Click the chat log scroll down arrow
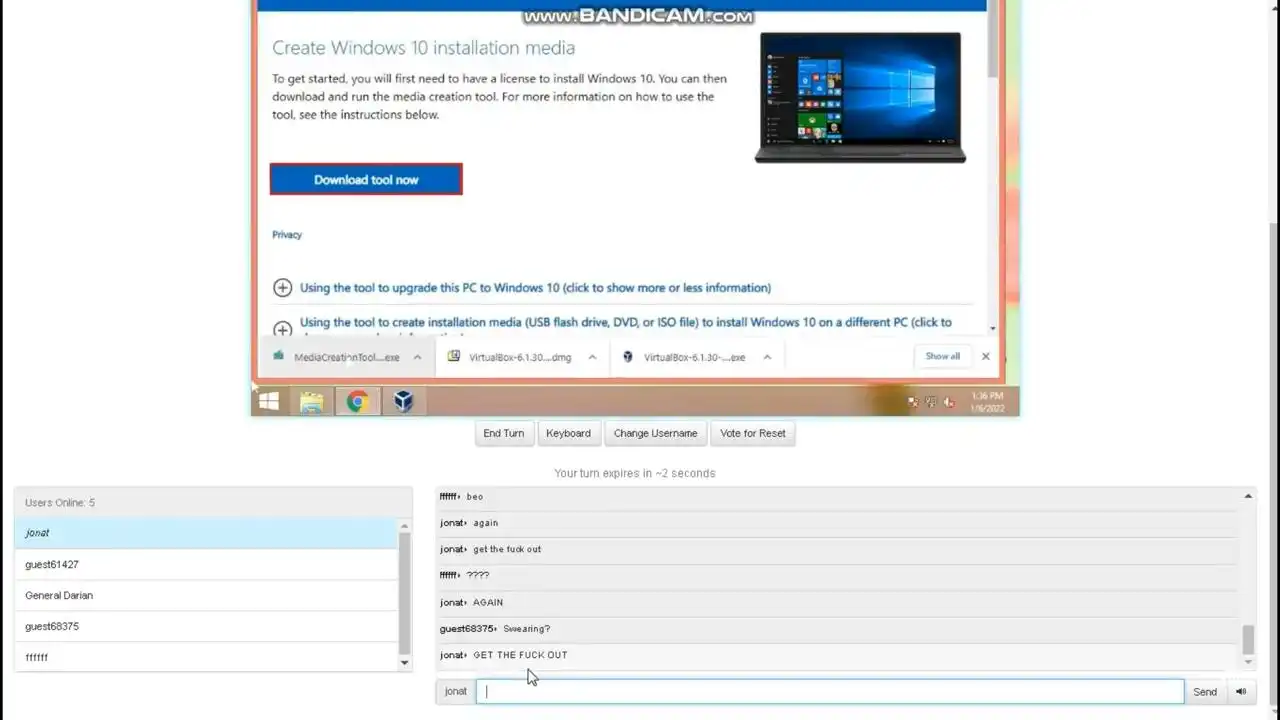The image size is (1280, 720). 1248,662
